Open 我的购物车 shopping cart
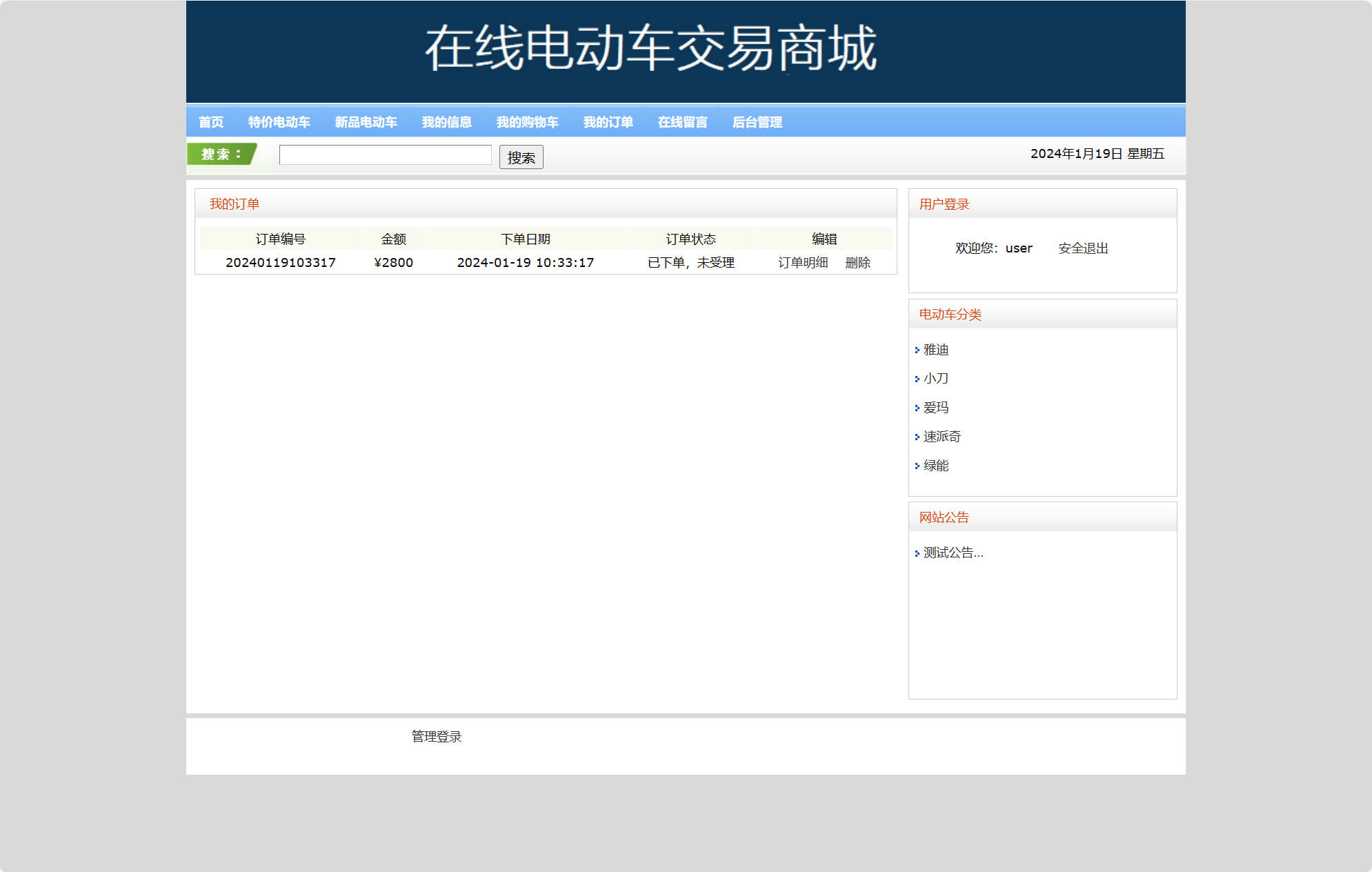Image resolution: width=1372 pixels, height=872 pixels. [527, 122]
